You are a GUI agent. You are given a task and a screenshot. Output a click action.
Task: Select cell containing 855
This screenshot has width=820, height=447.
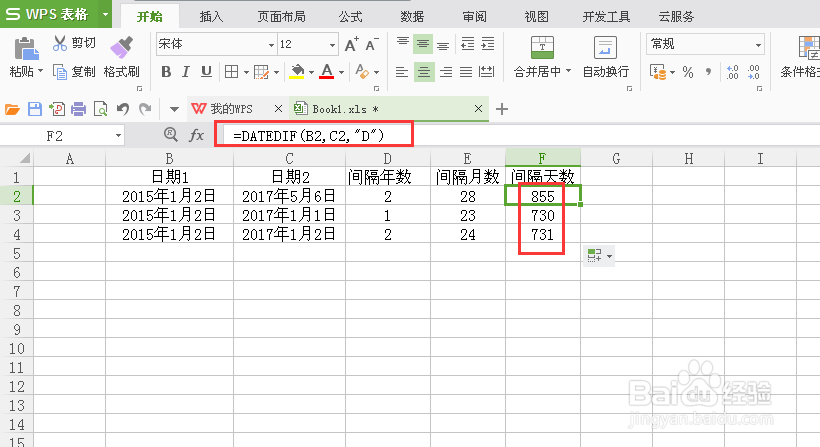(543, 196)
